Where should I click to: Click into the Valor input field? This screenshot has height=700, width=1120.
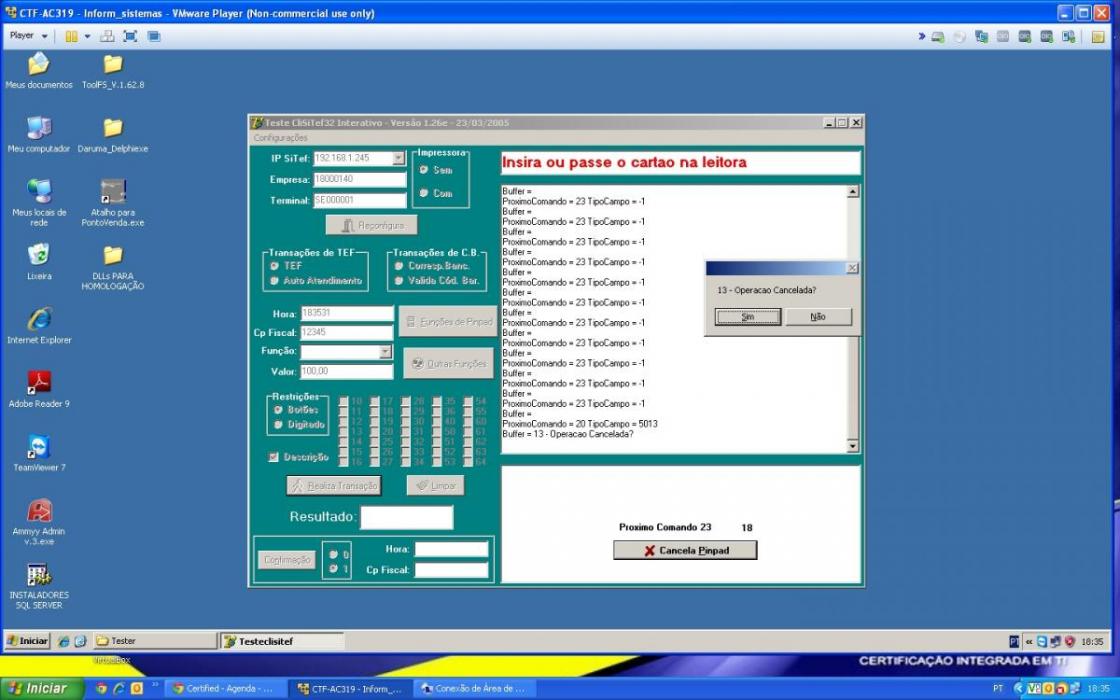pyautogui.click(x=346, y=371)
